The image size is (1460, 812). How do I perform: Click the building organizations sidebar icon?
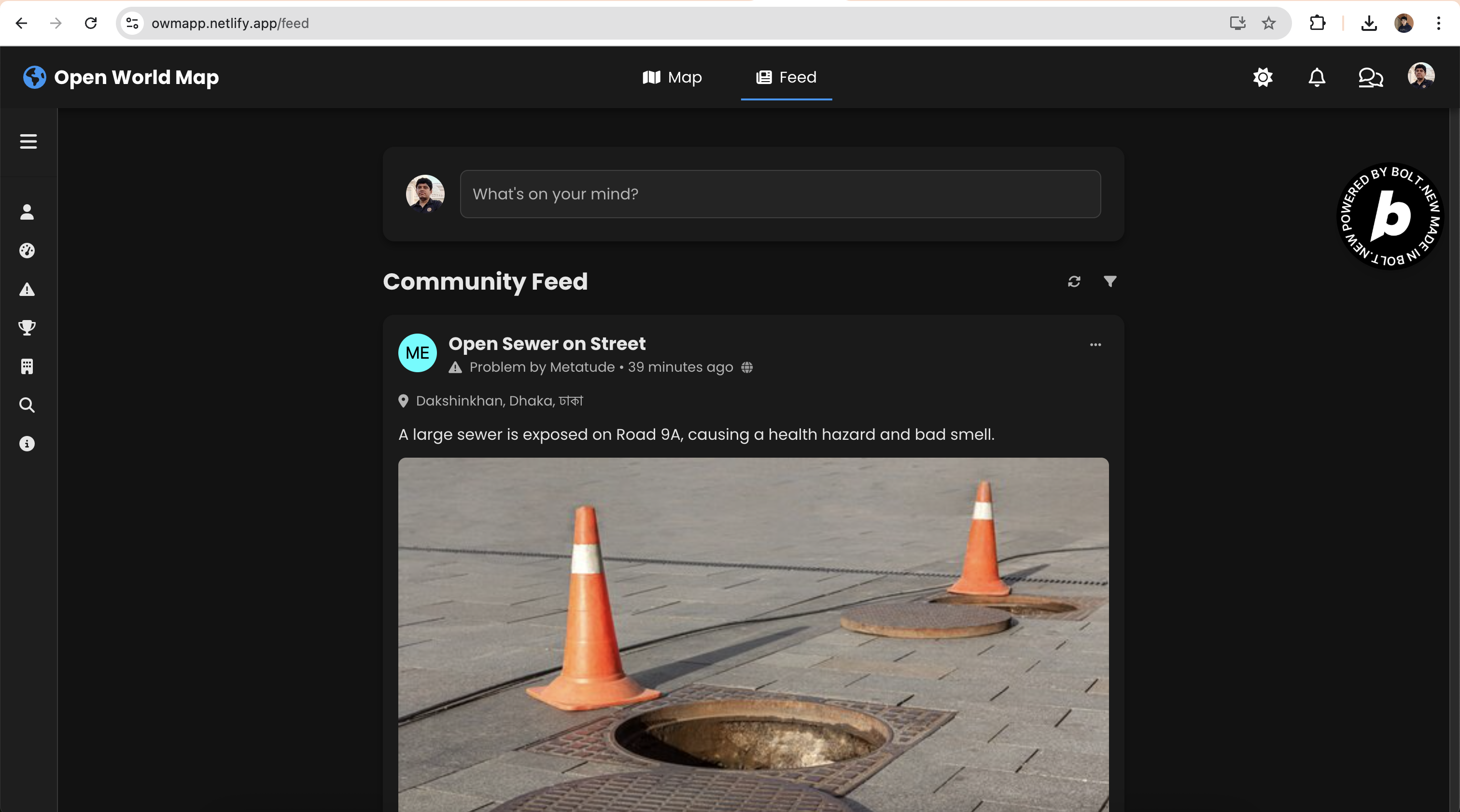coord(27,366)
